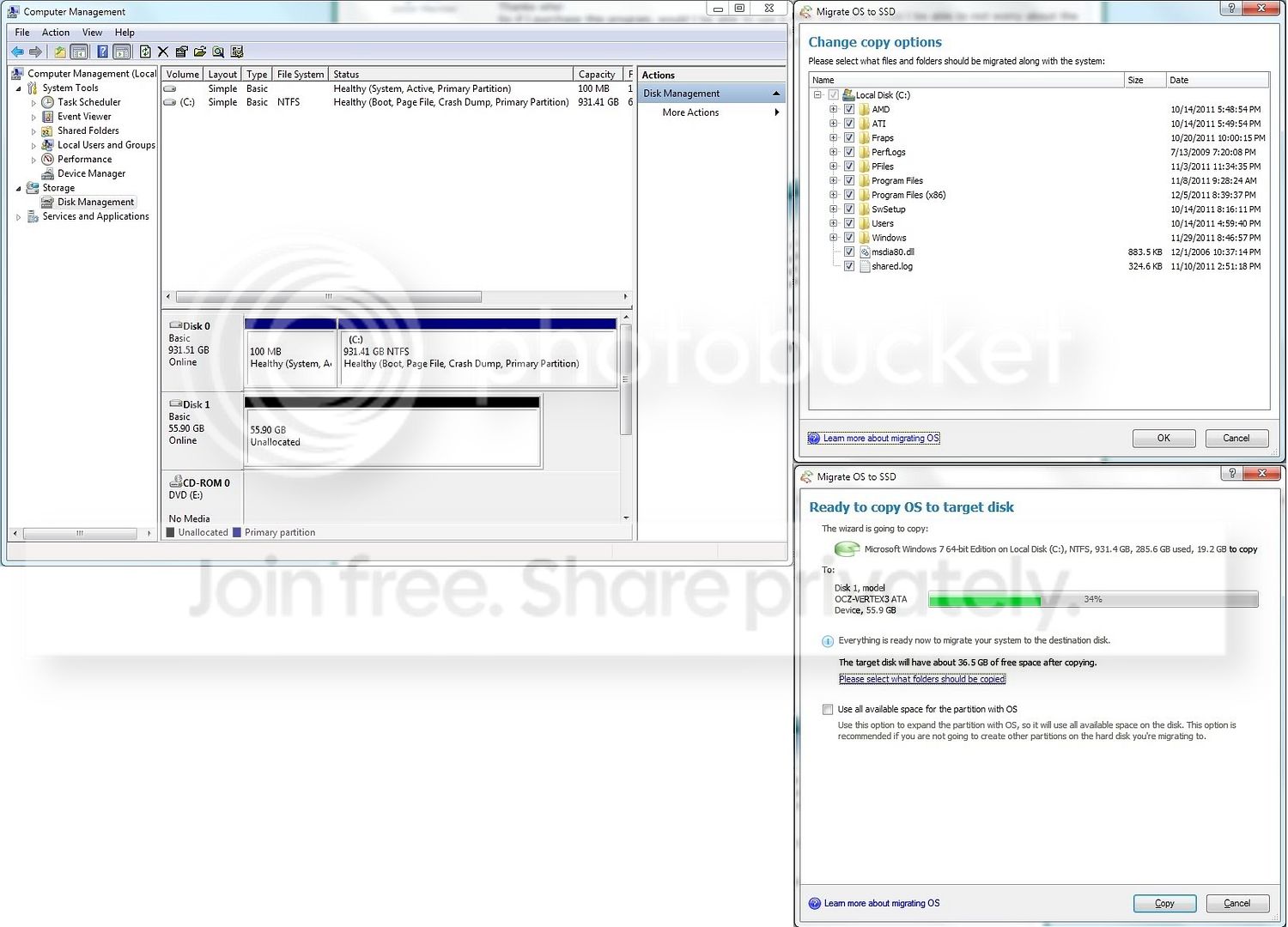Click the magnifier Find icon in the toolbar
The height and width of the screenshot is (927, 1288).
coord(218,51)
